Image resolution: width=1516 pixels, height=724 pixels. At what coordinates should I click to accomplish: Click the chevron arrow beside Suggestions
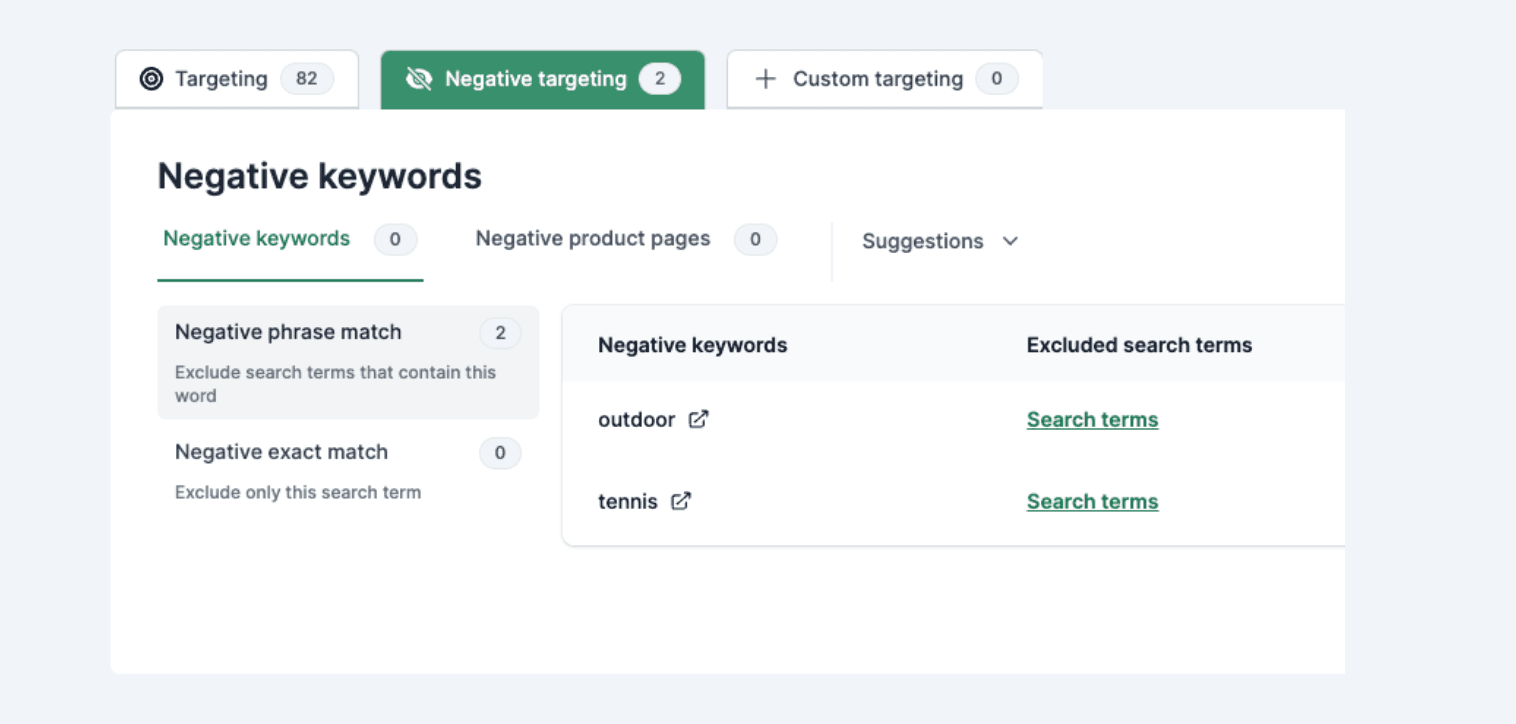(1010, 241)
